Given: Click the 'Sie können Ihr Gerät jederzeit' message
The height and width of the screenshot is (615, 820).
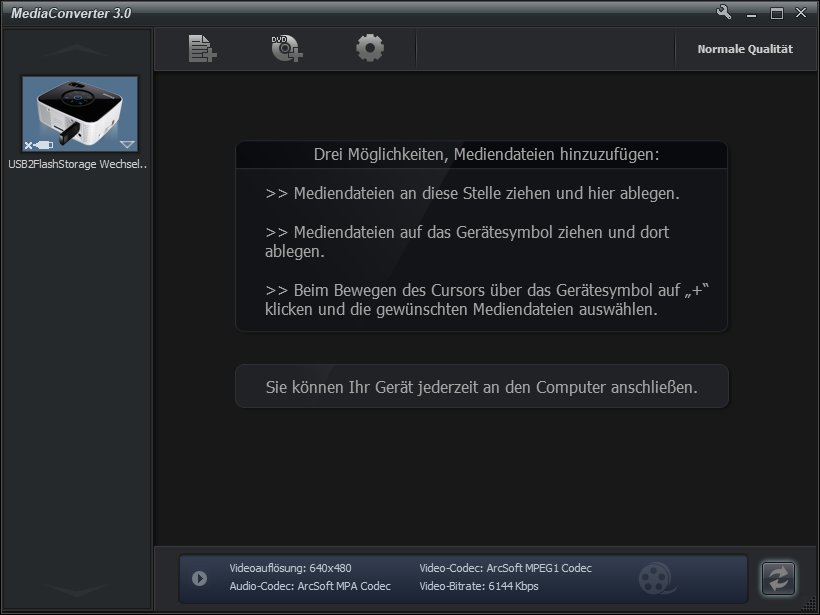Looking at the screenshot, I should click(x=482, y=387).
